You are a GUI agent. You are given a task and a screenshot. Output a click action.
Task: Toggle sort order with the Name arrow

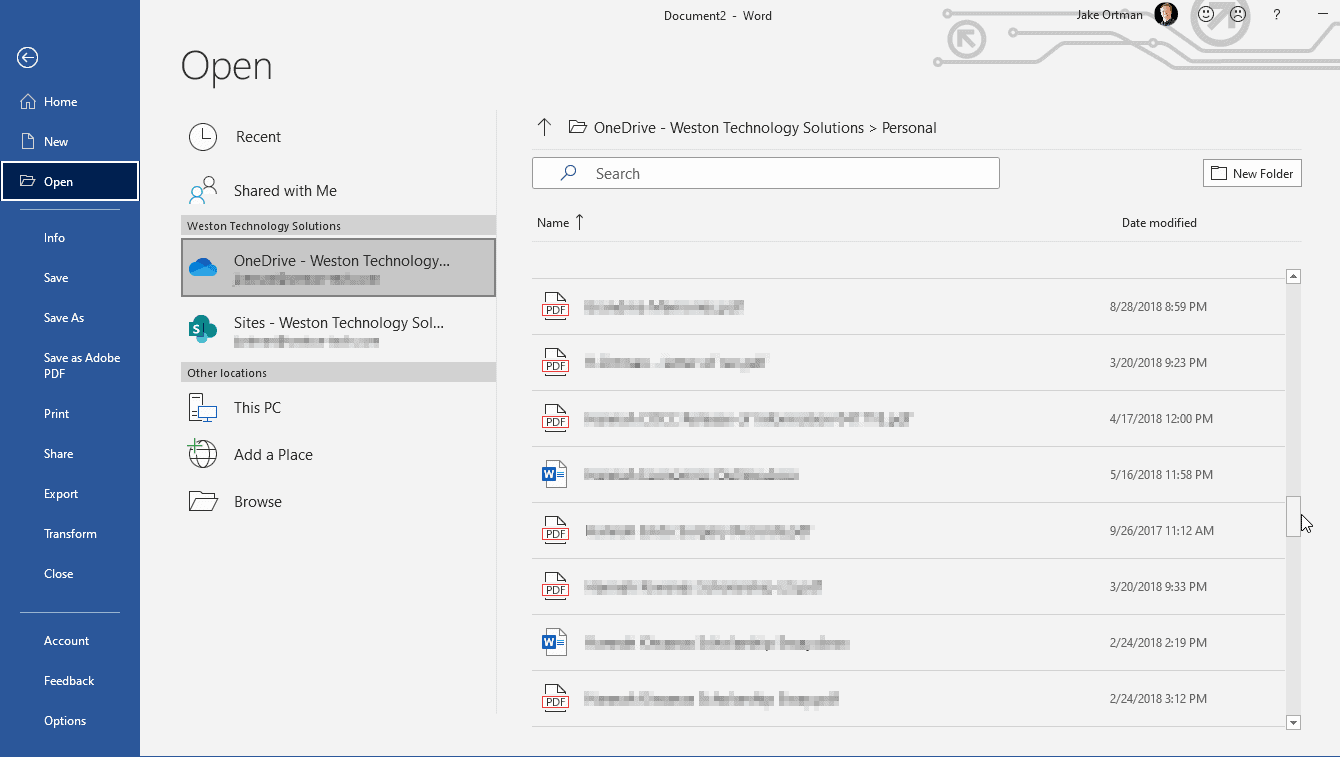coord(579,222)
